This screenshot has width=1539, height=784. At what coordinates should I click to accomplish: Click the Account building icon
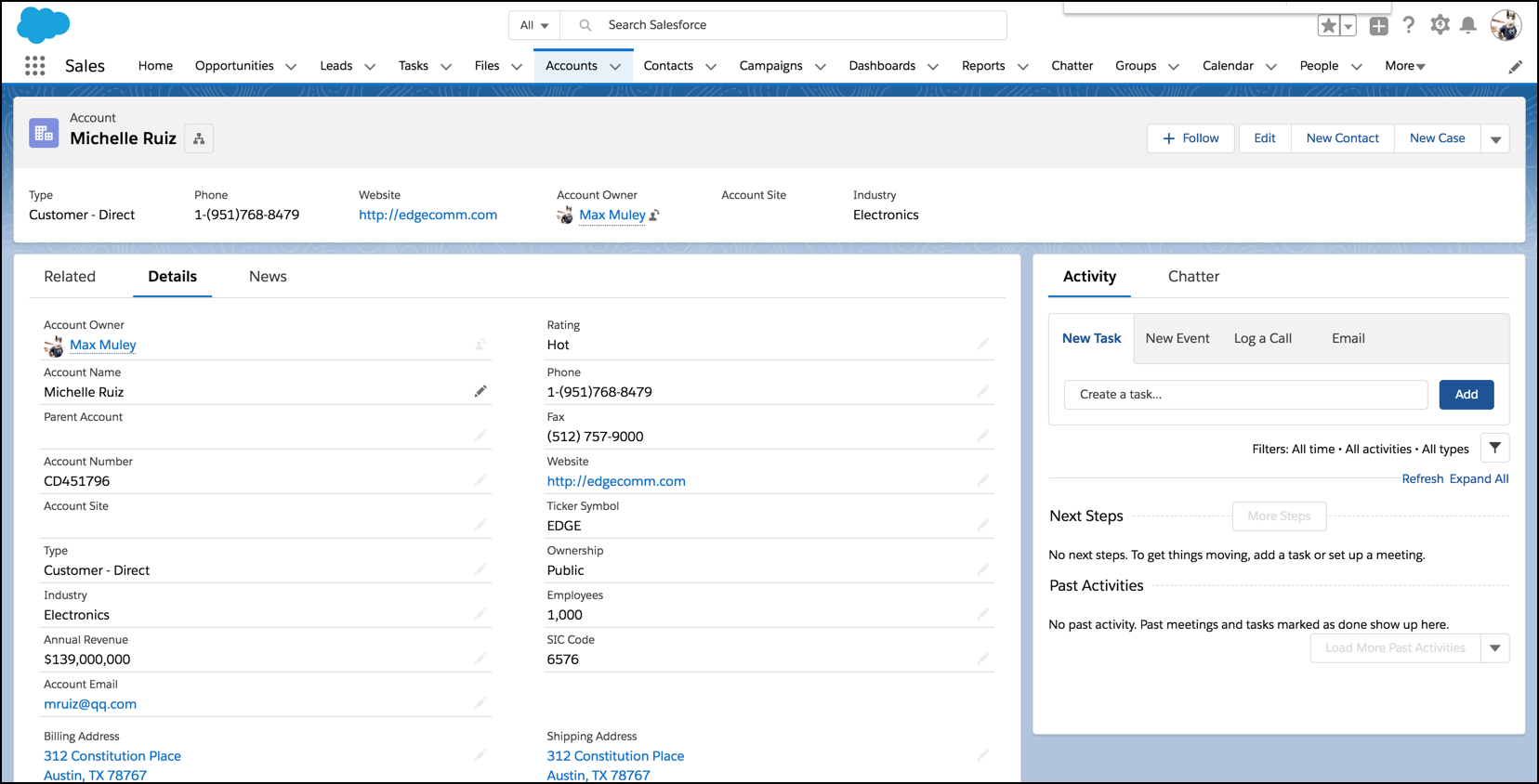click(x=44, y=133)
